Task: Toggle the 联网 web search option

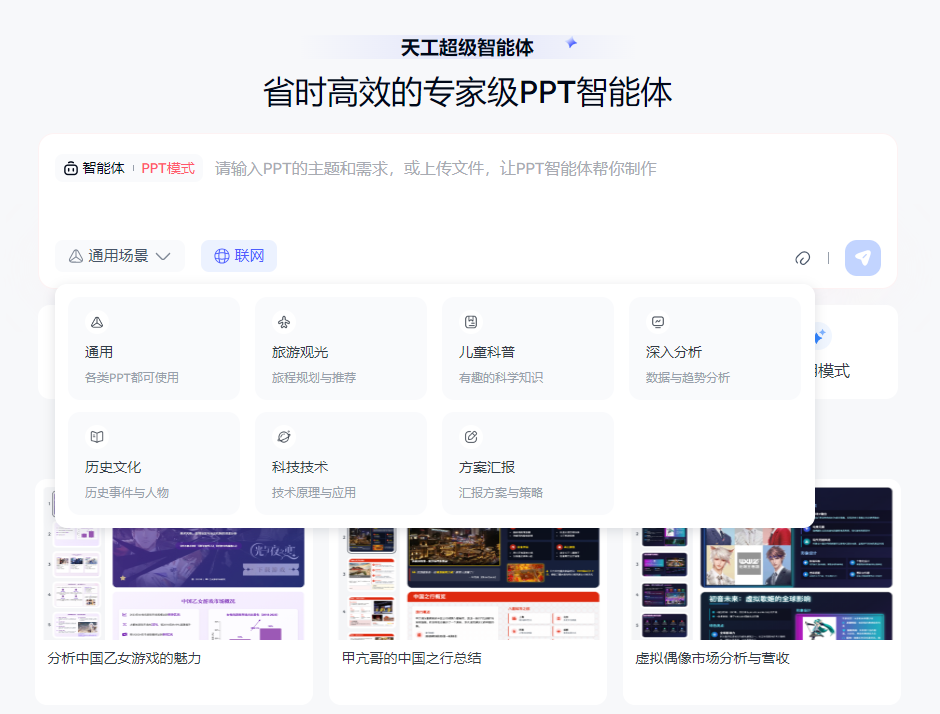Action: [238, 257]
